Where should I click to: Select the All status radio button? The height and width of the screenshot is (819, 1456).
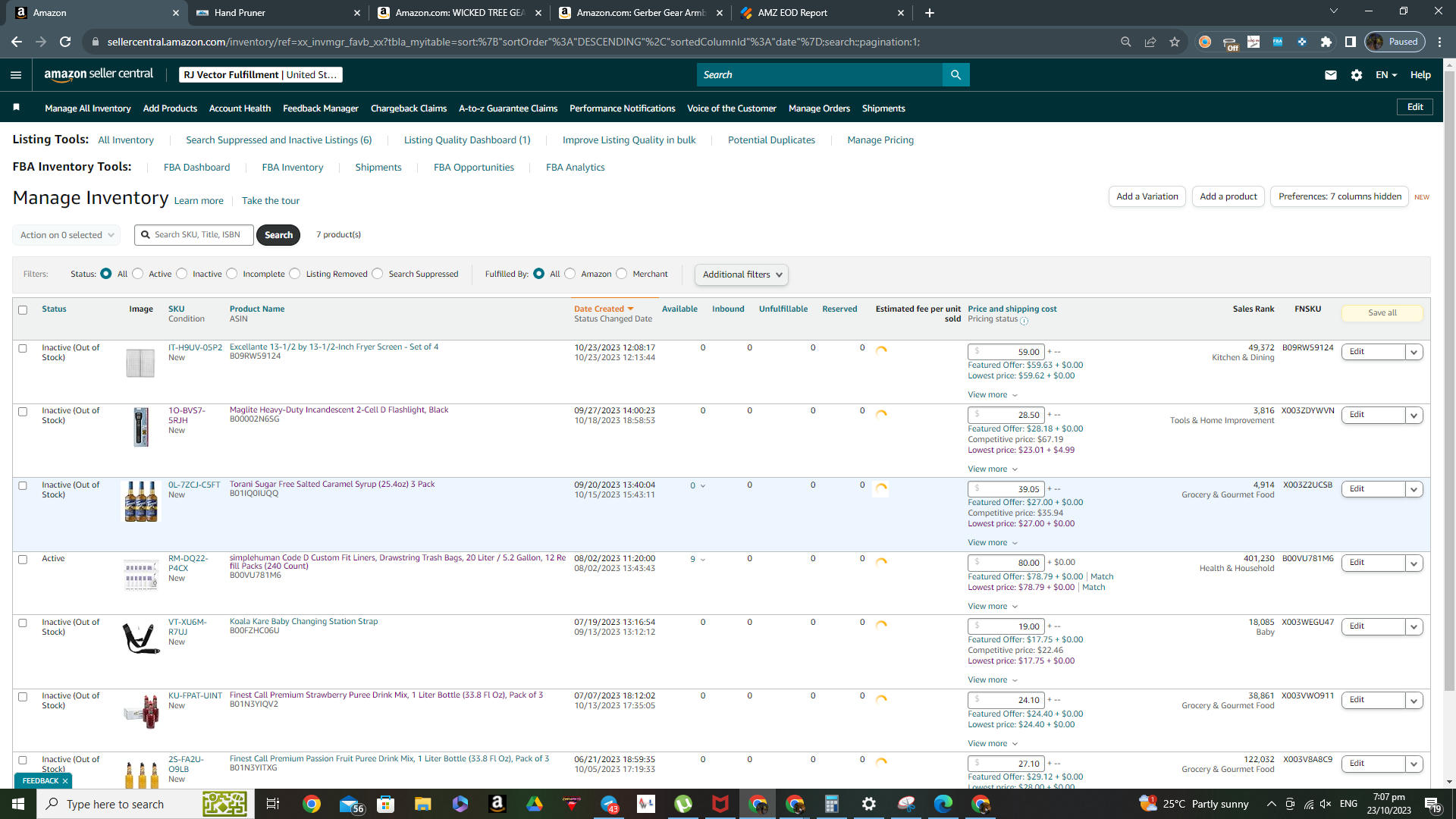pyautogui.click(x=106, y=274)
